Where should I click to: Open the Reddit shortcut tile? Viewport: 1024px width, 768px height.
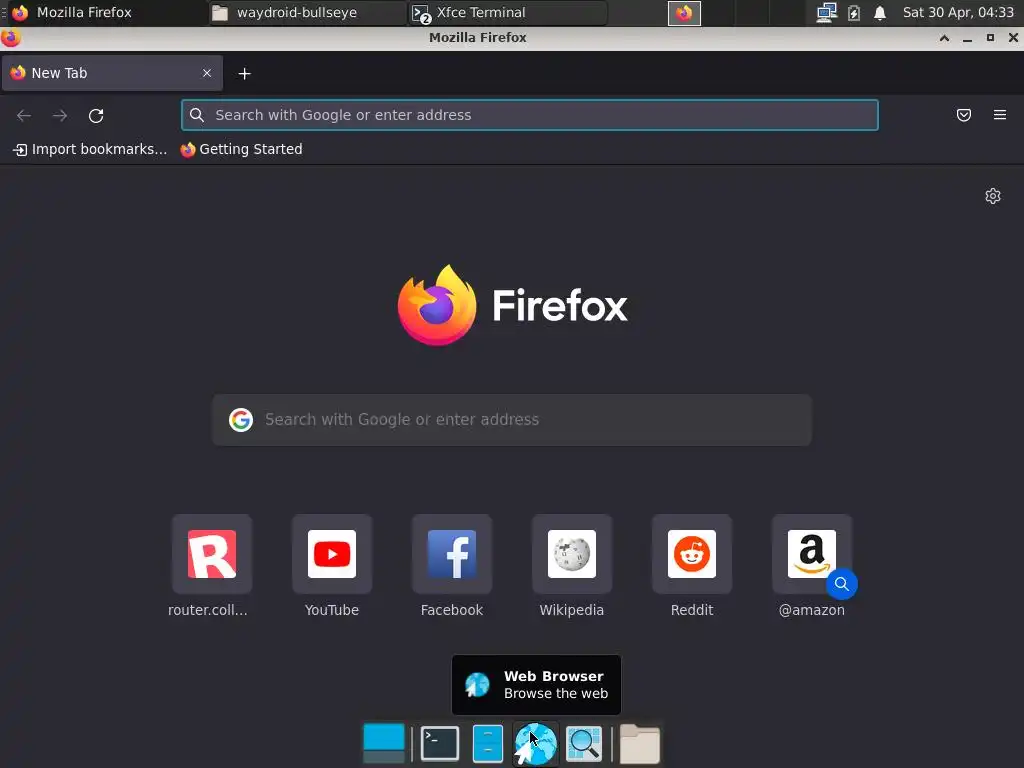coord(692,554)
